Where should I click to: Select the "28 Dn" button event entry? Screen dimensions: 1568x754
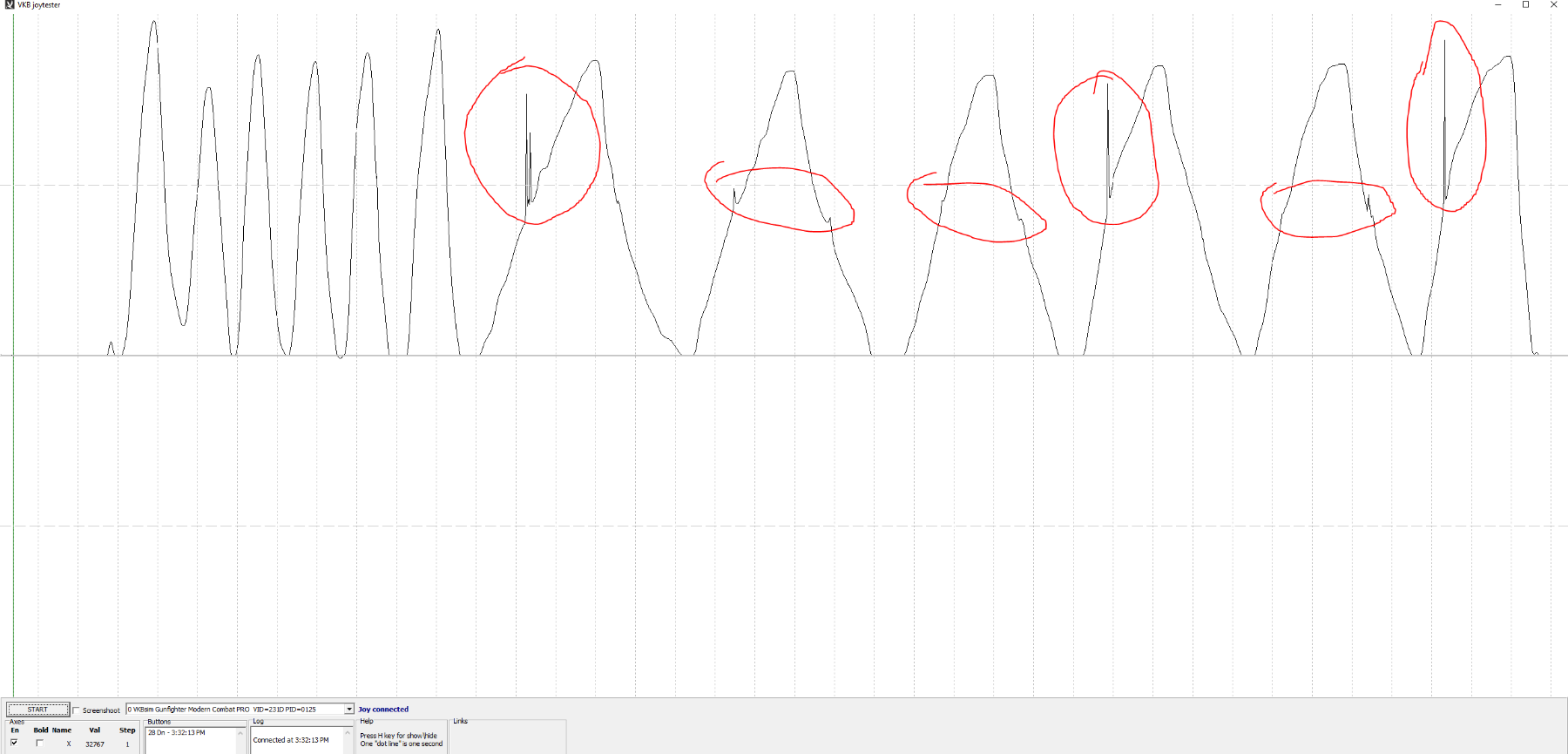coord(177,733)
